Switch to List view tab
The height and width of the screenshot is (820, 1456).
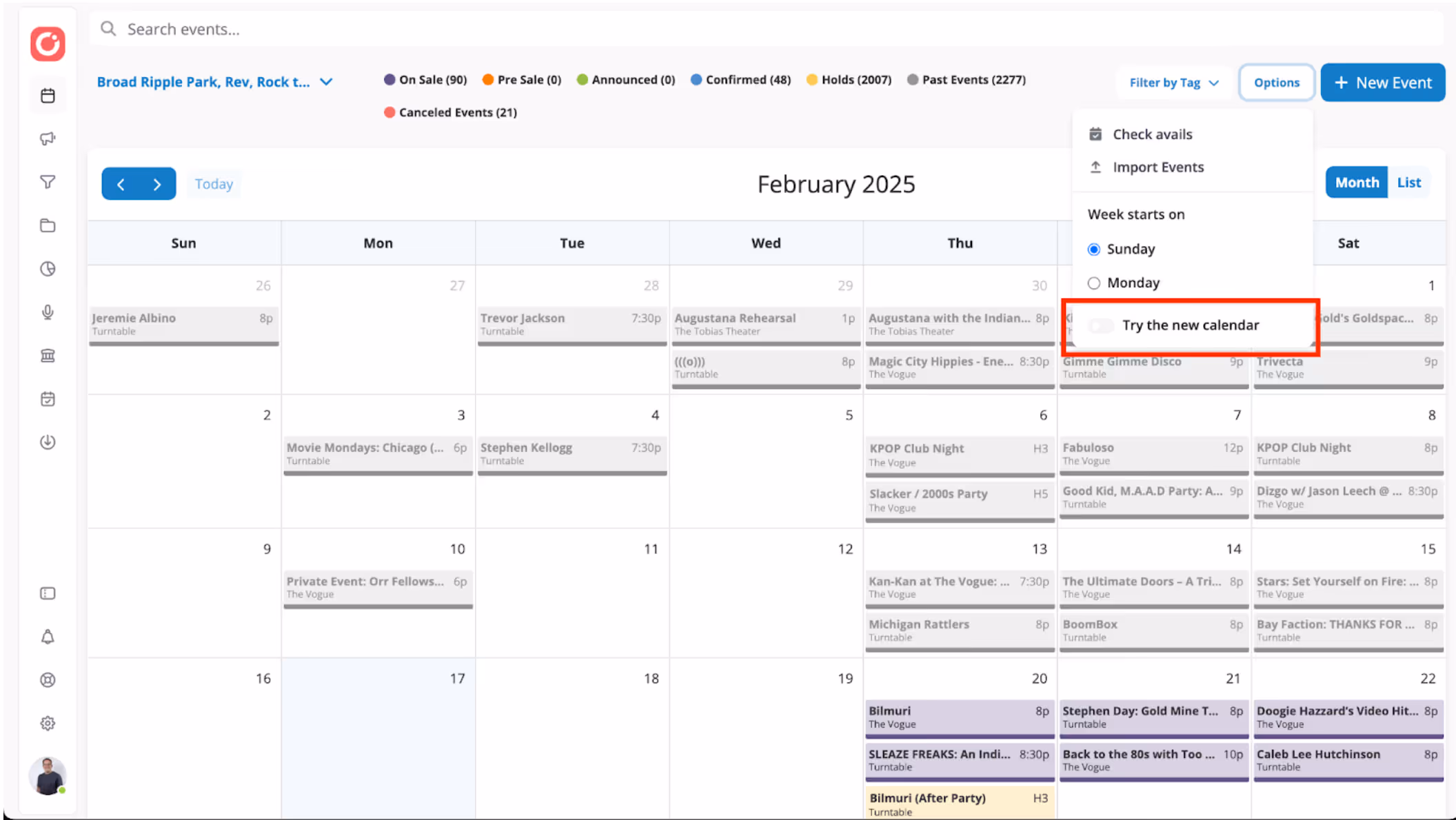[x=1408, y=183]
